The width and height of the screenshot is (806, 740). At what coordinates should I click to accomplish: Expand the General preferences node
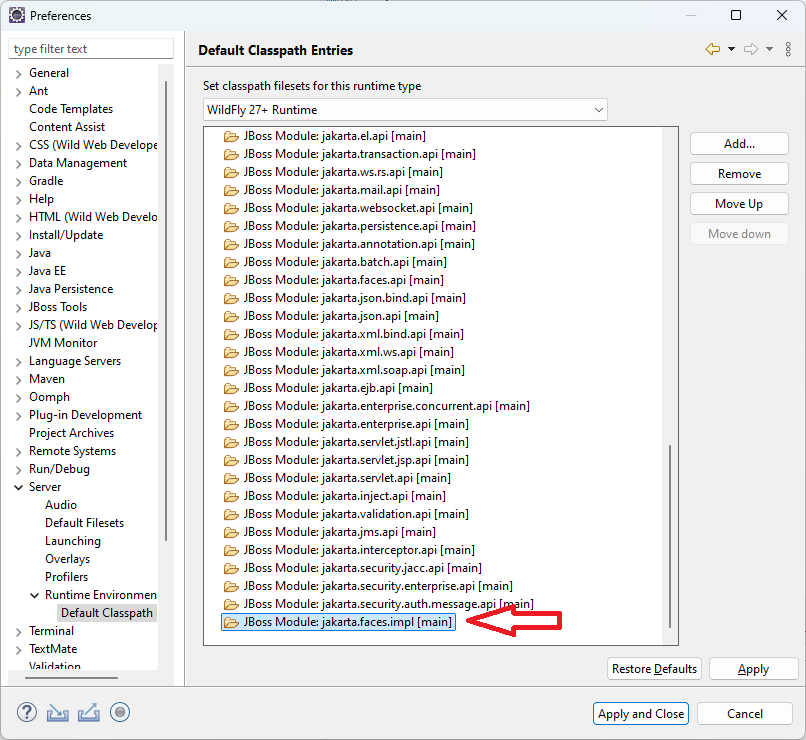click(x=19, y=73)
